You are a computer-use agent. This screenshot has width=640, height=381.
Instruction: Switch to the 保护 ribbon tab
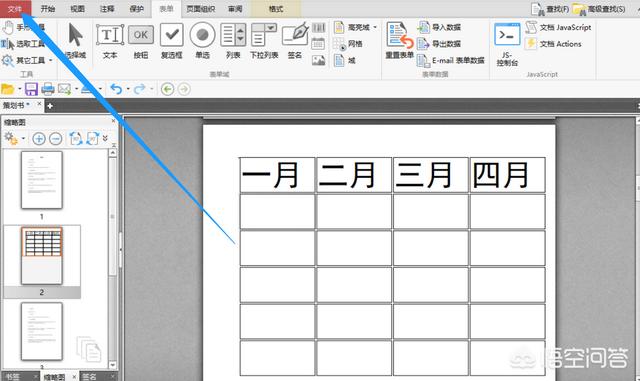[137, 9]
